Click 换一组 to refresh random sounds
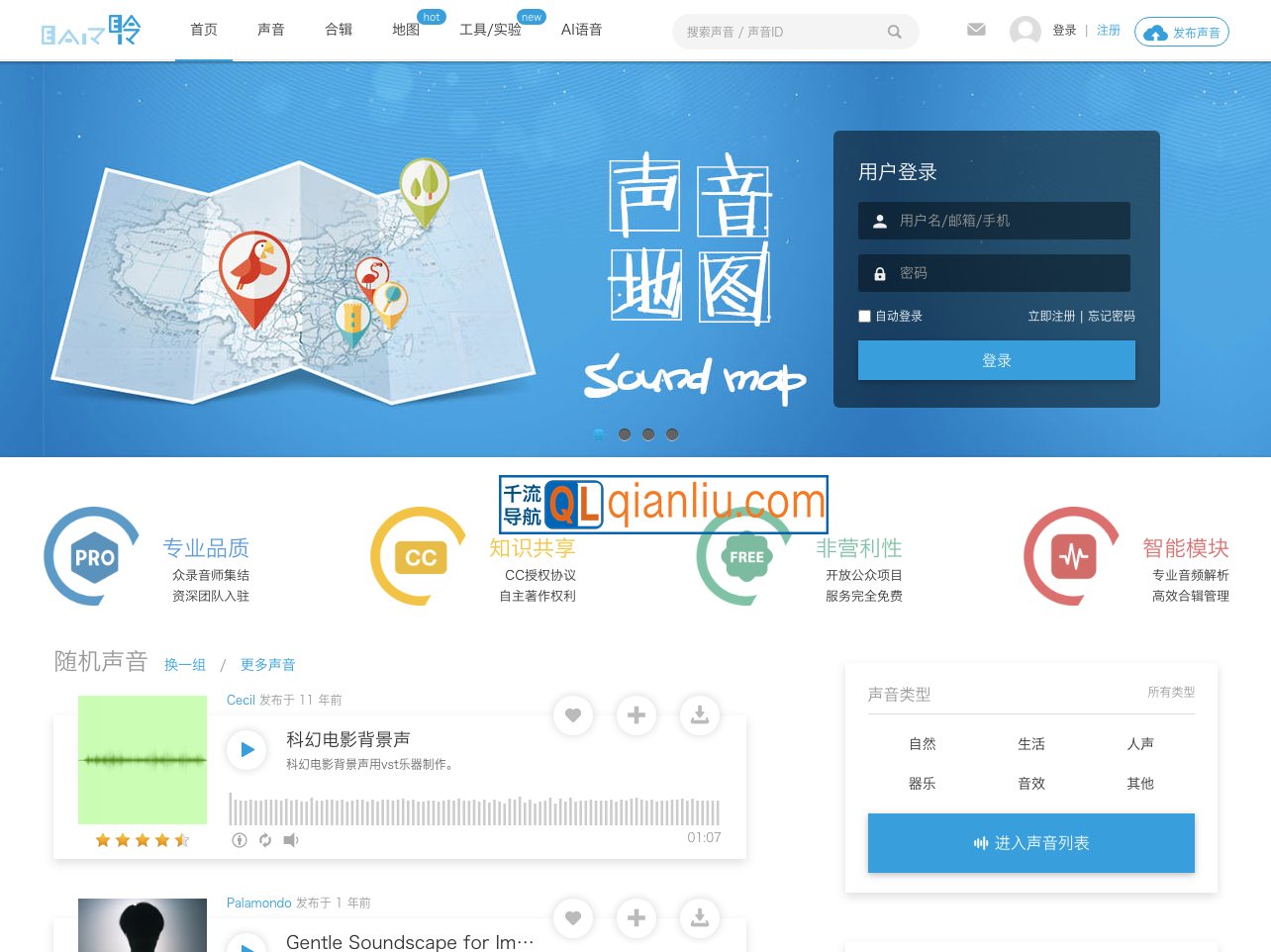 click(x=184, y=664)
